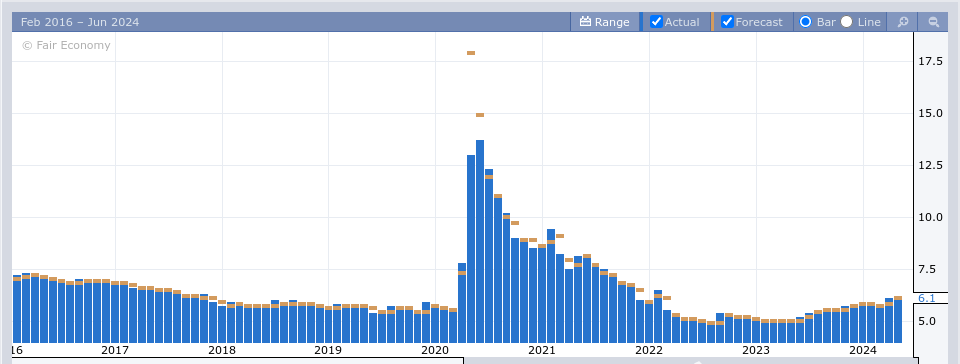
Task: Click the 2023 year label on x-axis
Action: click(756, 350)
